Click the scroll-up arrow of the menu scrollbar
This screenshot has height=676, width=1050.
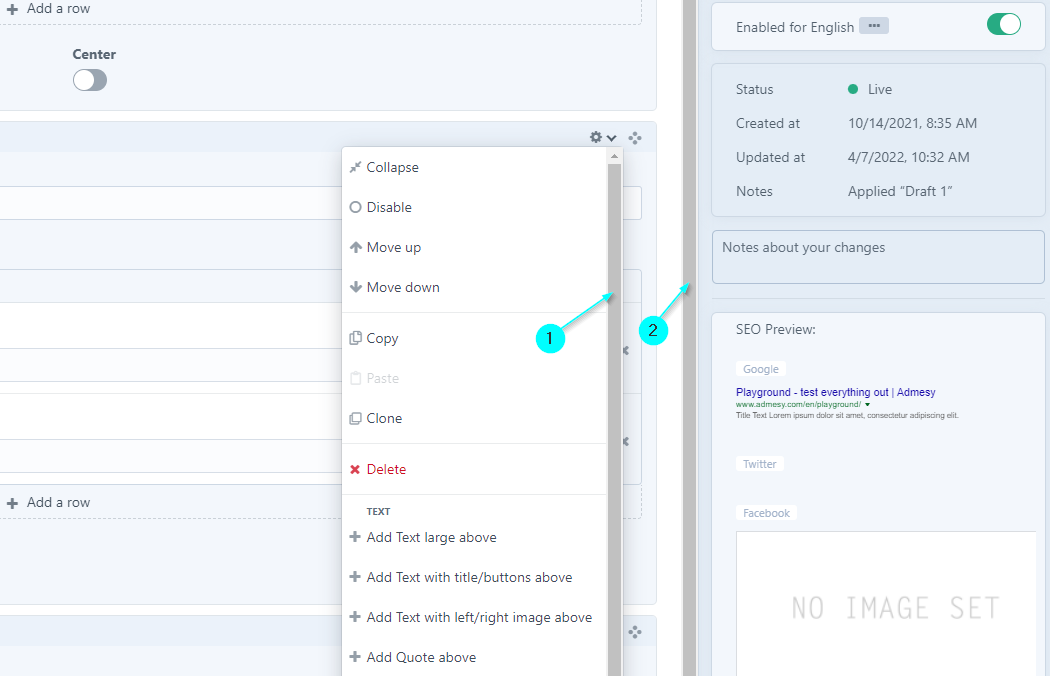click(x=614, y=156)
